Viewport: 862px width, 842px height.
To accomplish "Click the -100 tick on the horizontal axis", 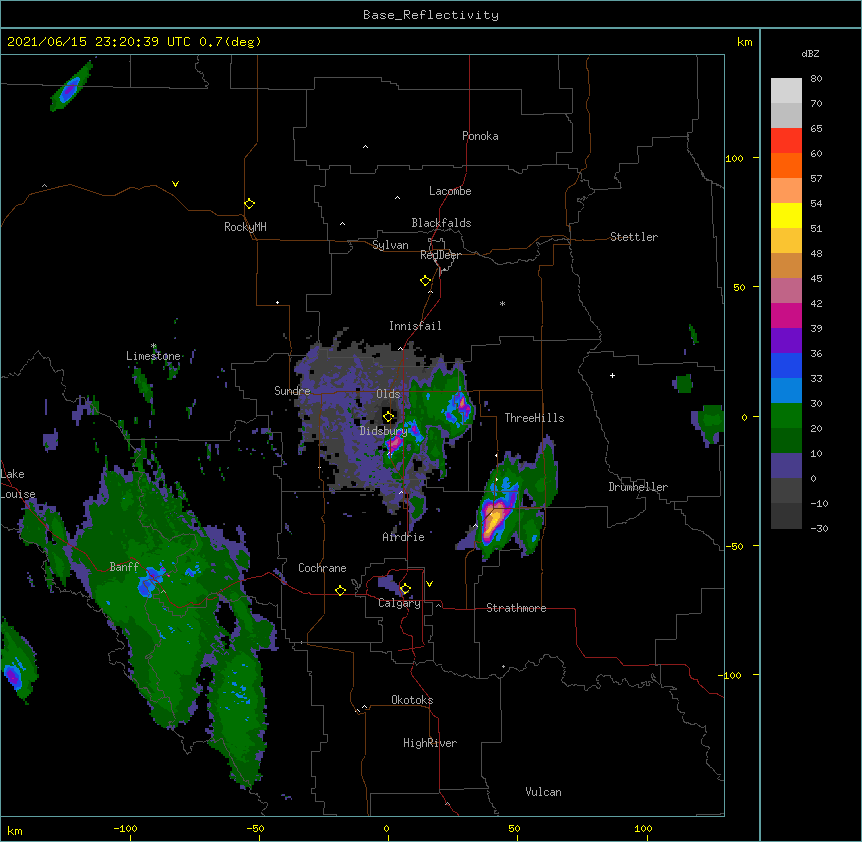I will tap(125, 828).
